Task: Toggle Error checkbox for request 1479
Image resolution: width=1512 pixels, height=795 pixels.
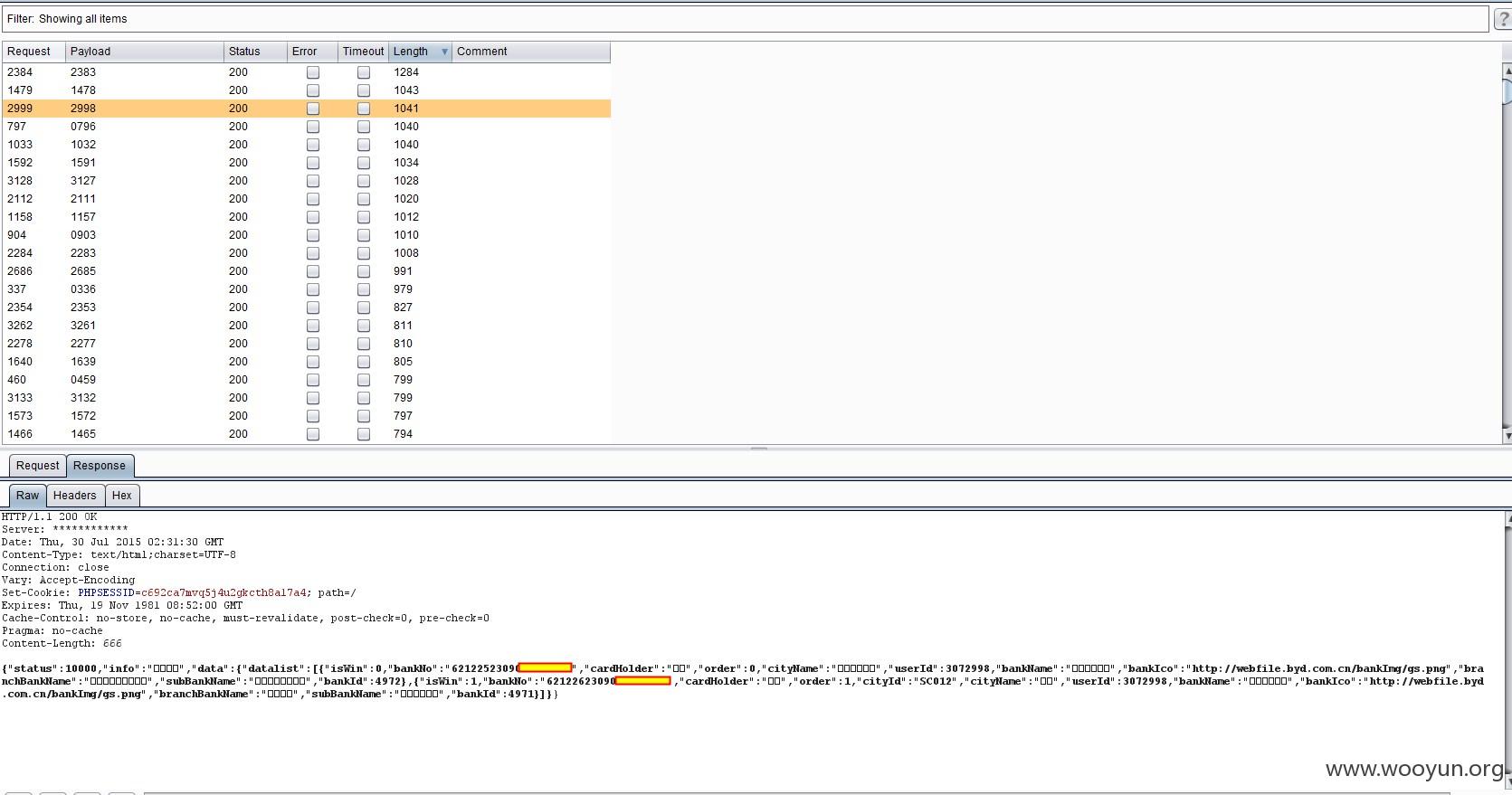Action: (313, 90)
